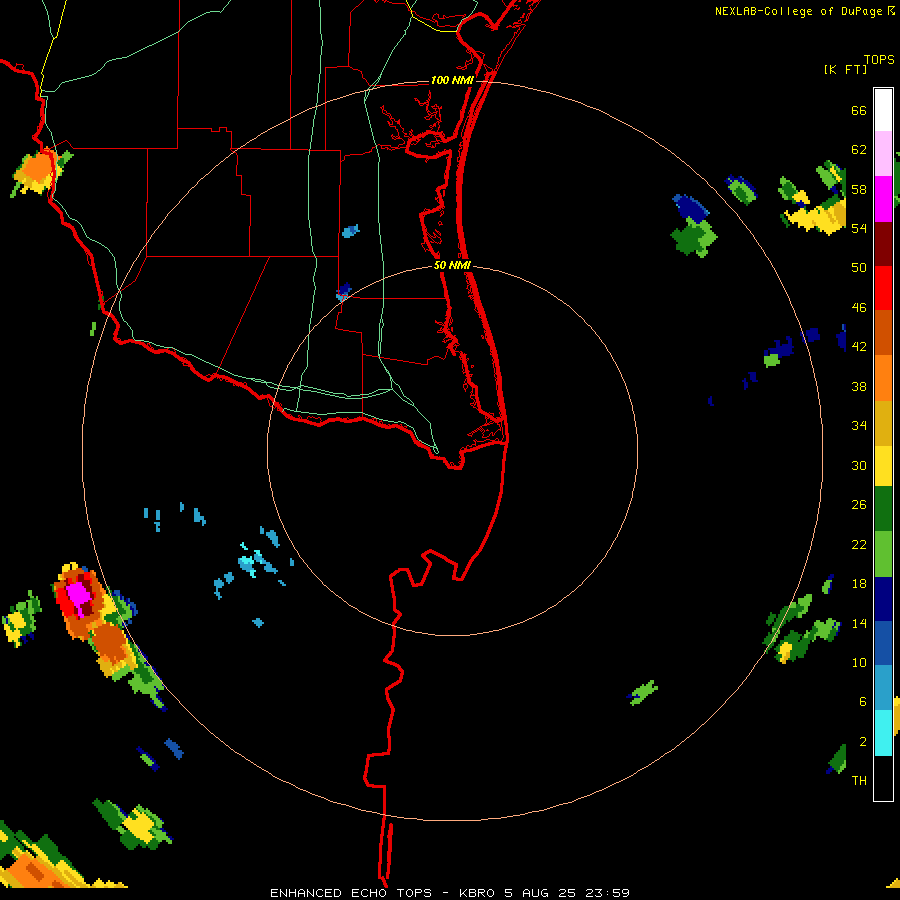Select the dark red legend swatch
This screenshot has width=900, height=900.
883,244
